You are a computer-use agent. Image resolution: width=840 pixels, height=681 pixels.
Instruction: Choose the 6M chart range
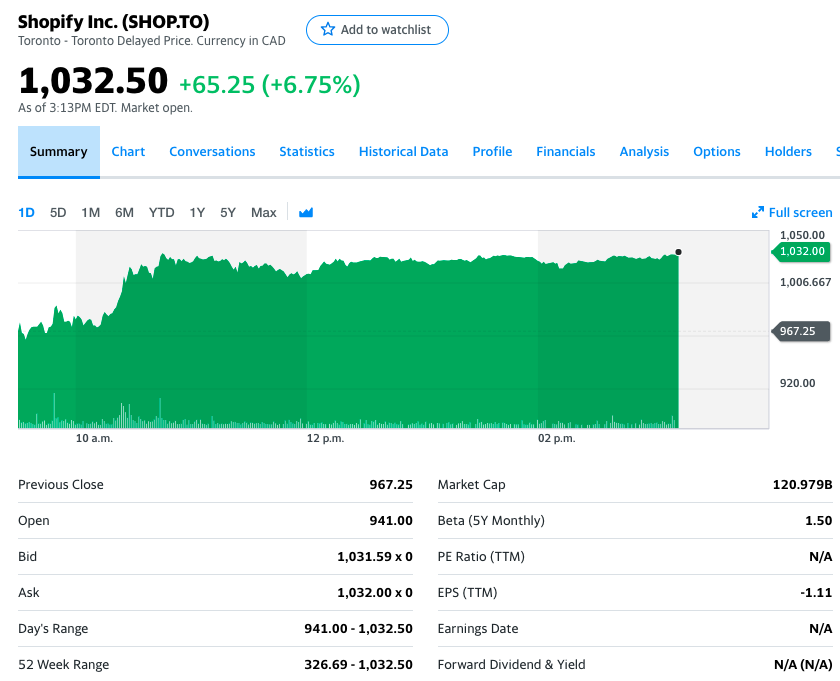(124, 212)
